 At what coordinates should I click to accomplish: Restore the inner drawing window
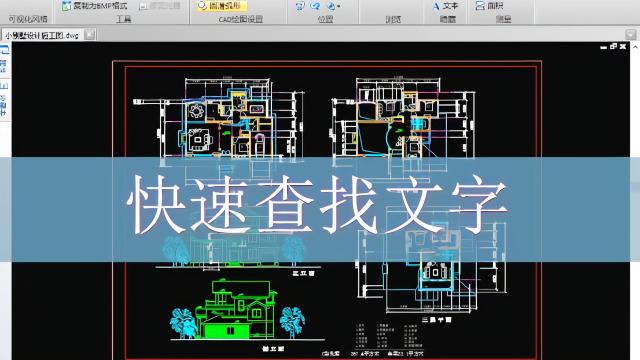pos(613,47)
